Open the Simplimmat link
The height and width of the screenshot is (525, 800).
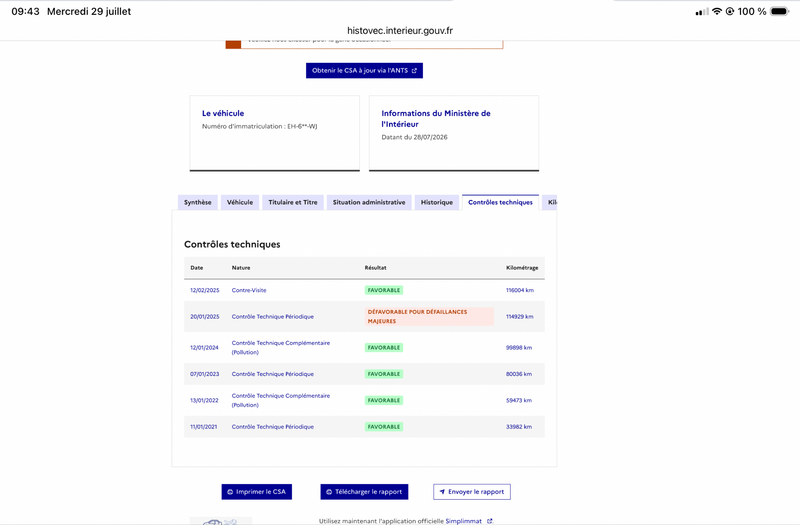pyautogui.click(x=463, y=521)
